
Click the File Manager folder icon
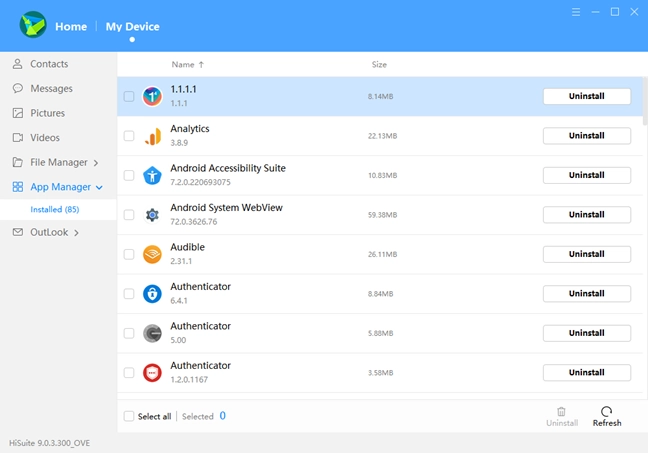click(17, 162)
